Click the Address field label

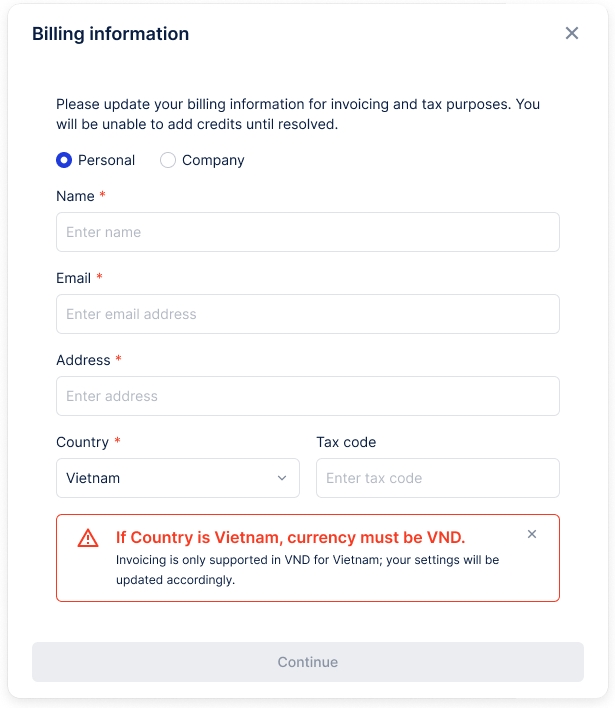[x=83, y=360]
